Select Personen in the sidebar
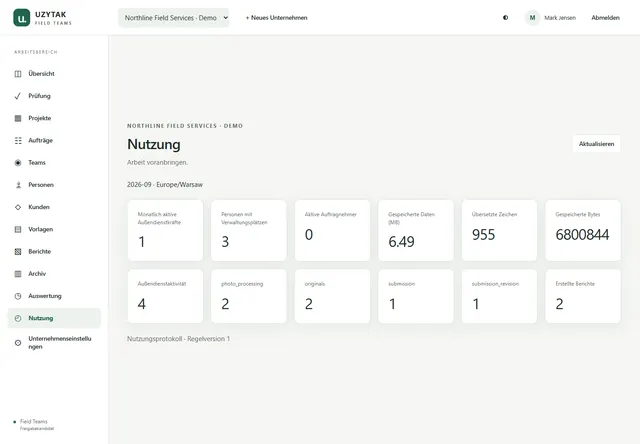 click(x=54, y=185)
